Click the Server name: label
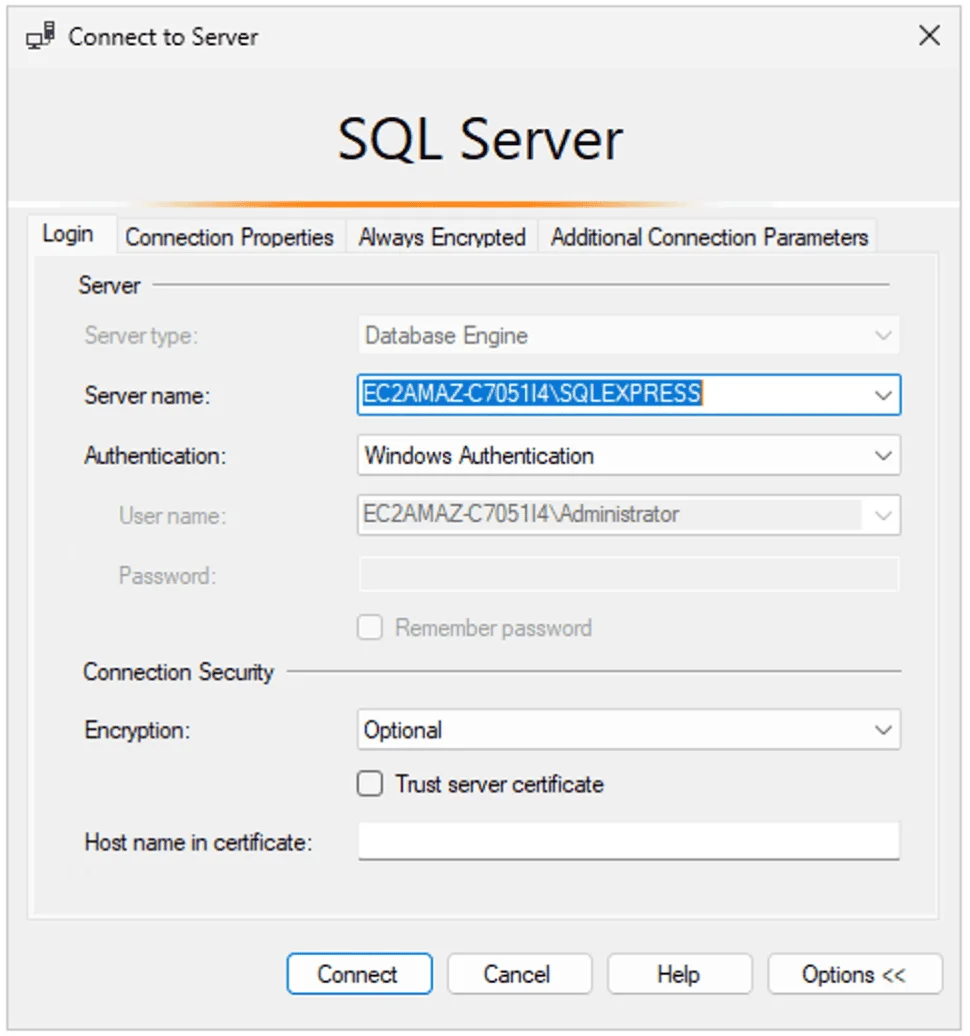Image resolution: width=970 pixels, height=1036 pixels. click(x=147, y=396)
